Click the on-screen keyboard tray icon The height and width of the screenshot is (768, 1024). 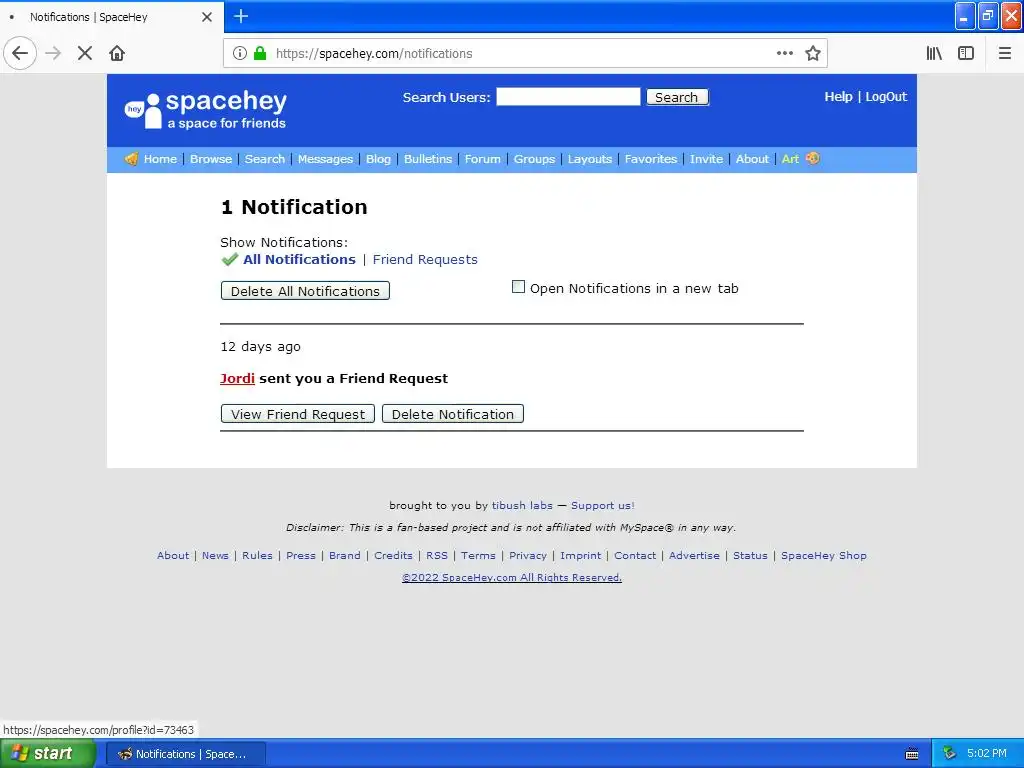click(912, 754)
